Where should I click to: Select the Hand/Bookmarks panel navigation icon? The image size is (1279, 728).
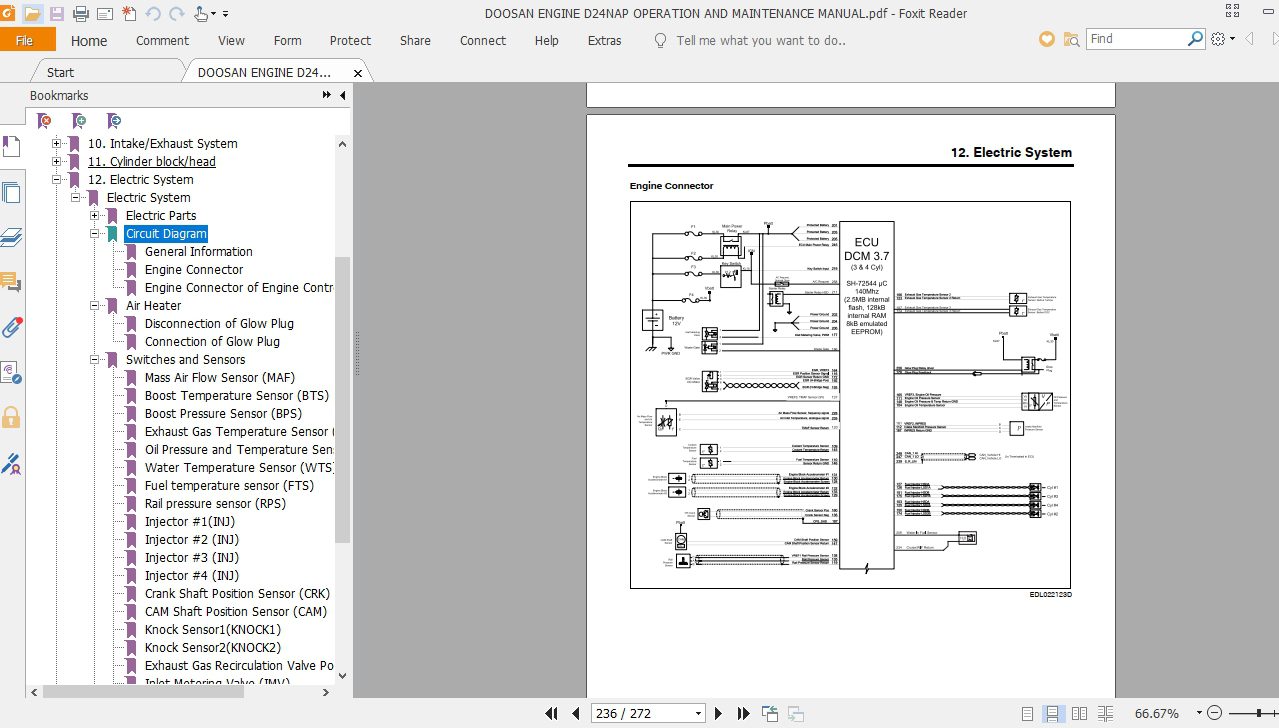point(13,146)
